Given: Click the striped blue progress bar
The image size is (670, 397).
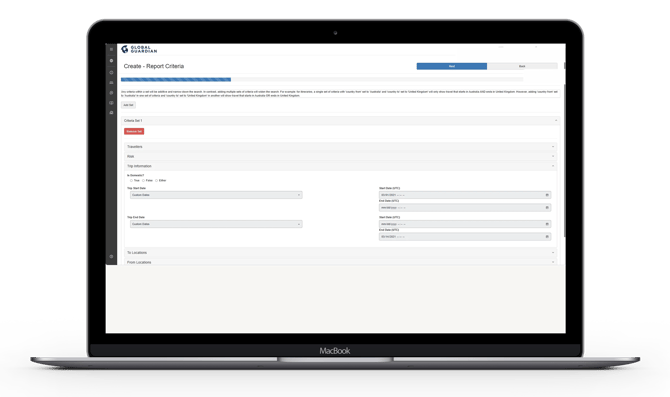Looking at the screenshot, I should pyautogui.click(x=176, y=79).
